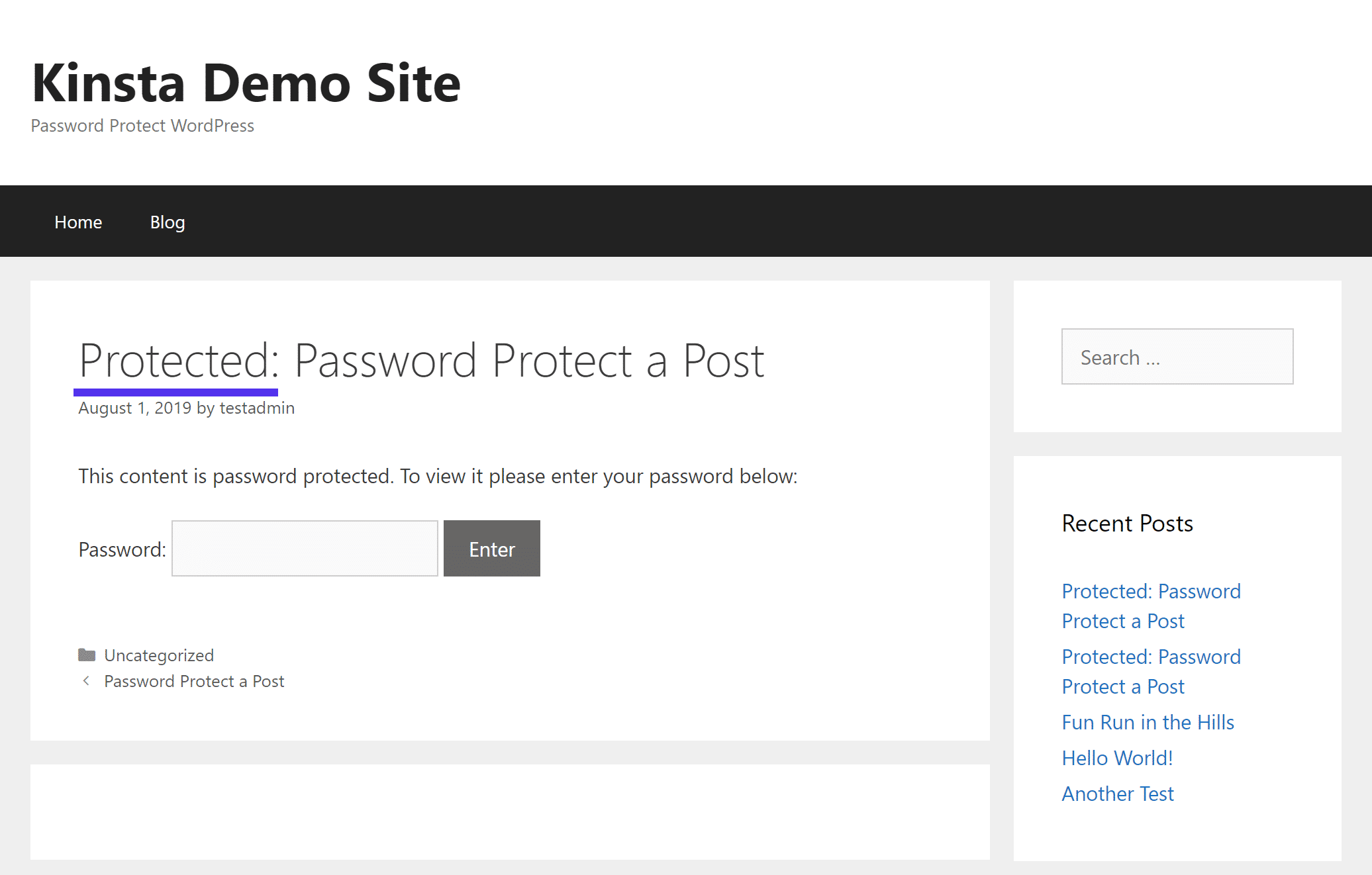This screenshot has width=1372, height=875.
Task: Toggle the Search widget in sidebar
Action: [x=1176, y=356]
